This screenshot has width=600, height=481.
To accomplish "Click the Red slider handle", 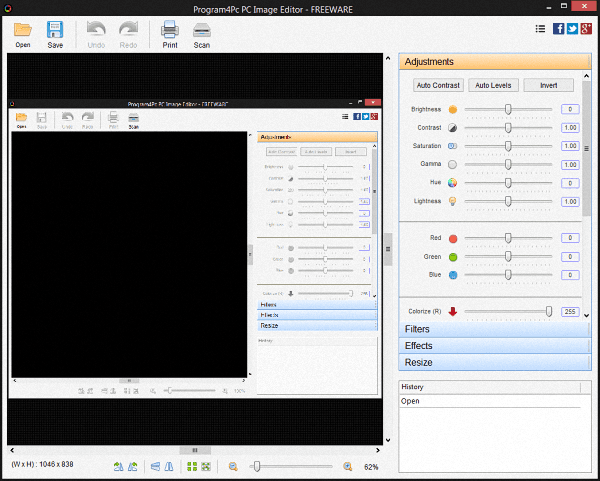I will (508, 238).
